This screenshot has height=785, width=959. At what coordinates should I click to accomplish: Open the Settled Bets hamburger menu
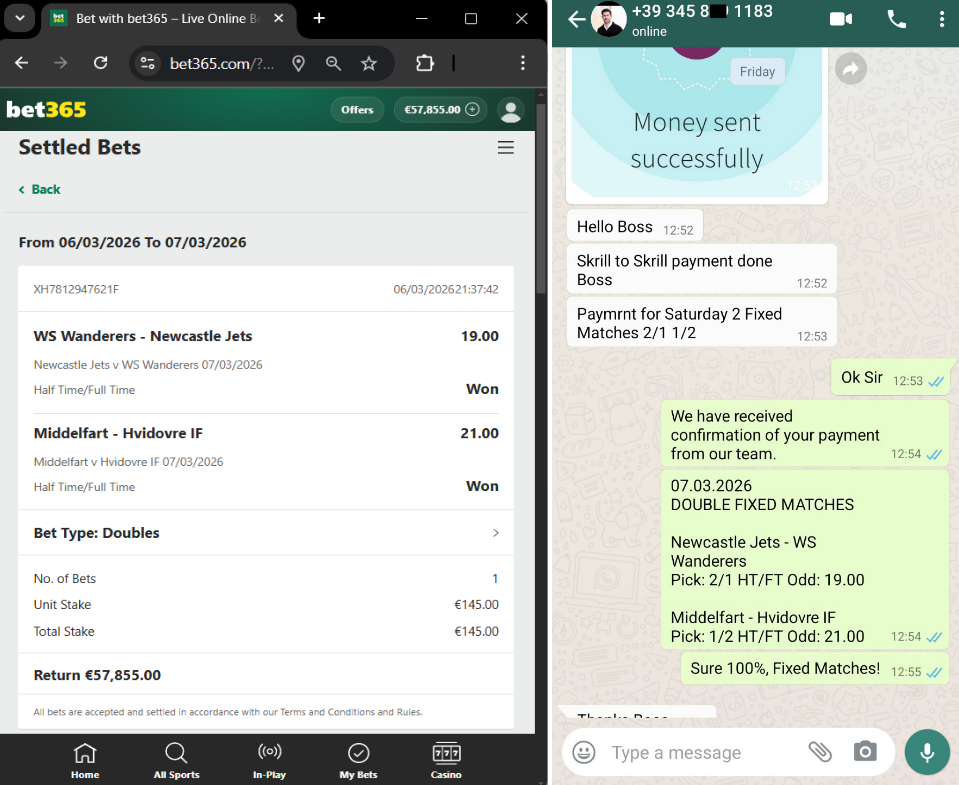[506, 148]
